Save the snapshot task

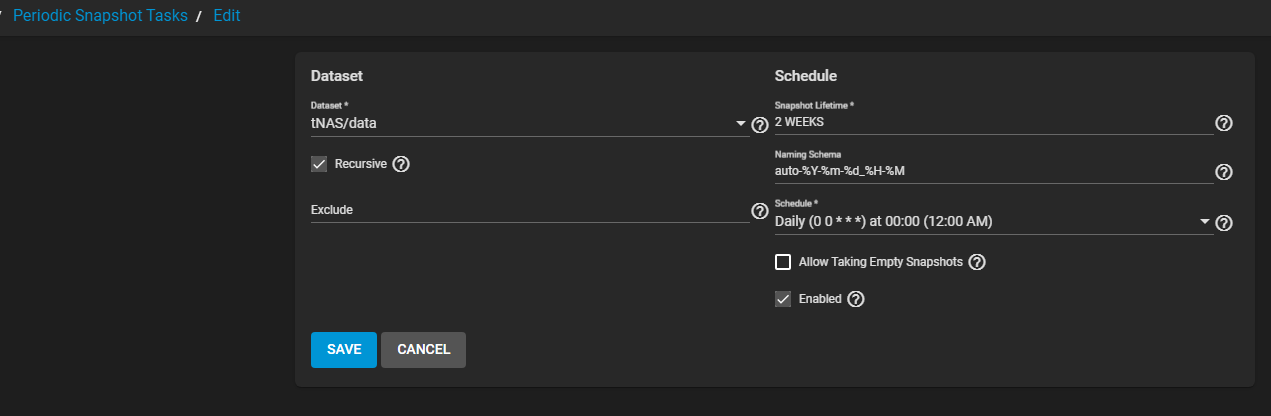pos(344,350)
